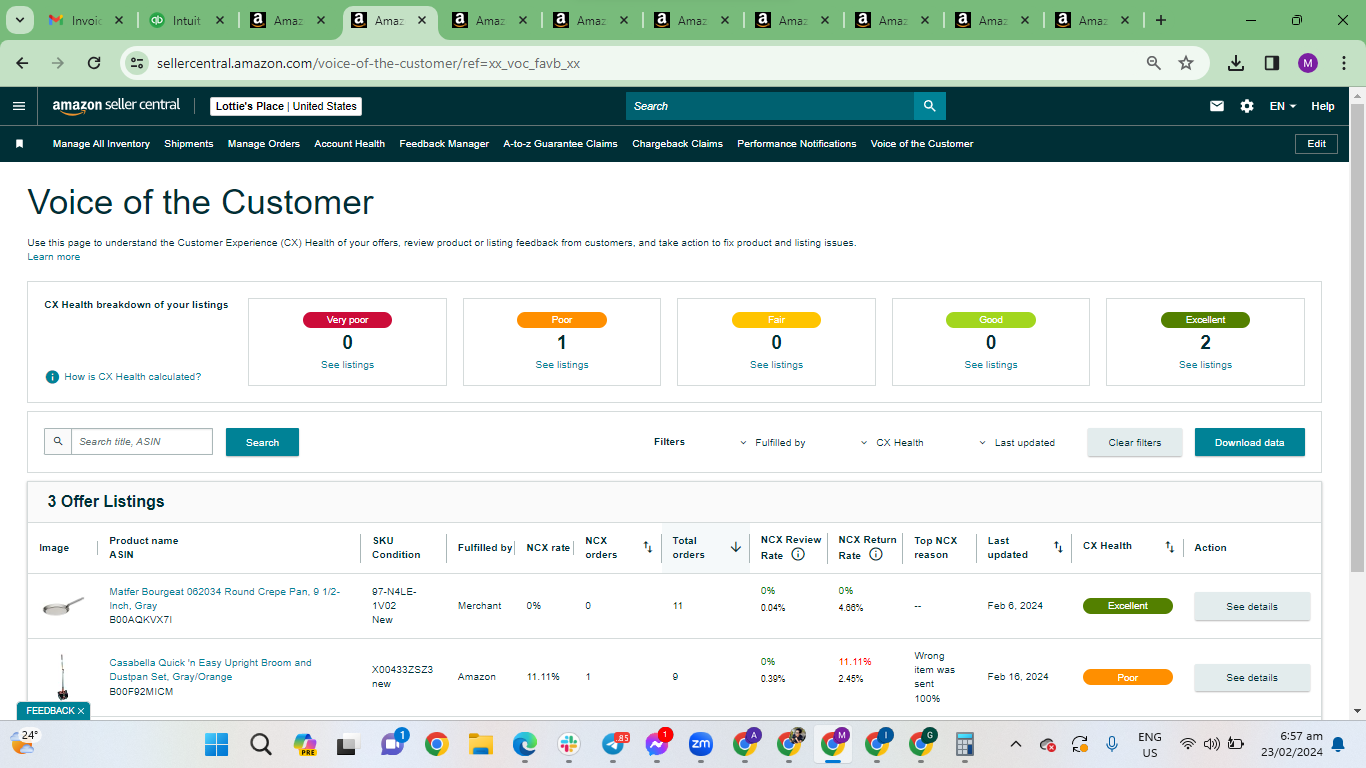Screen dimensions: 1366x768
Task: Go back using the browser back arrow
Action: (22, 63)
